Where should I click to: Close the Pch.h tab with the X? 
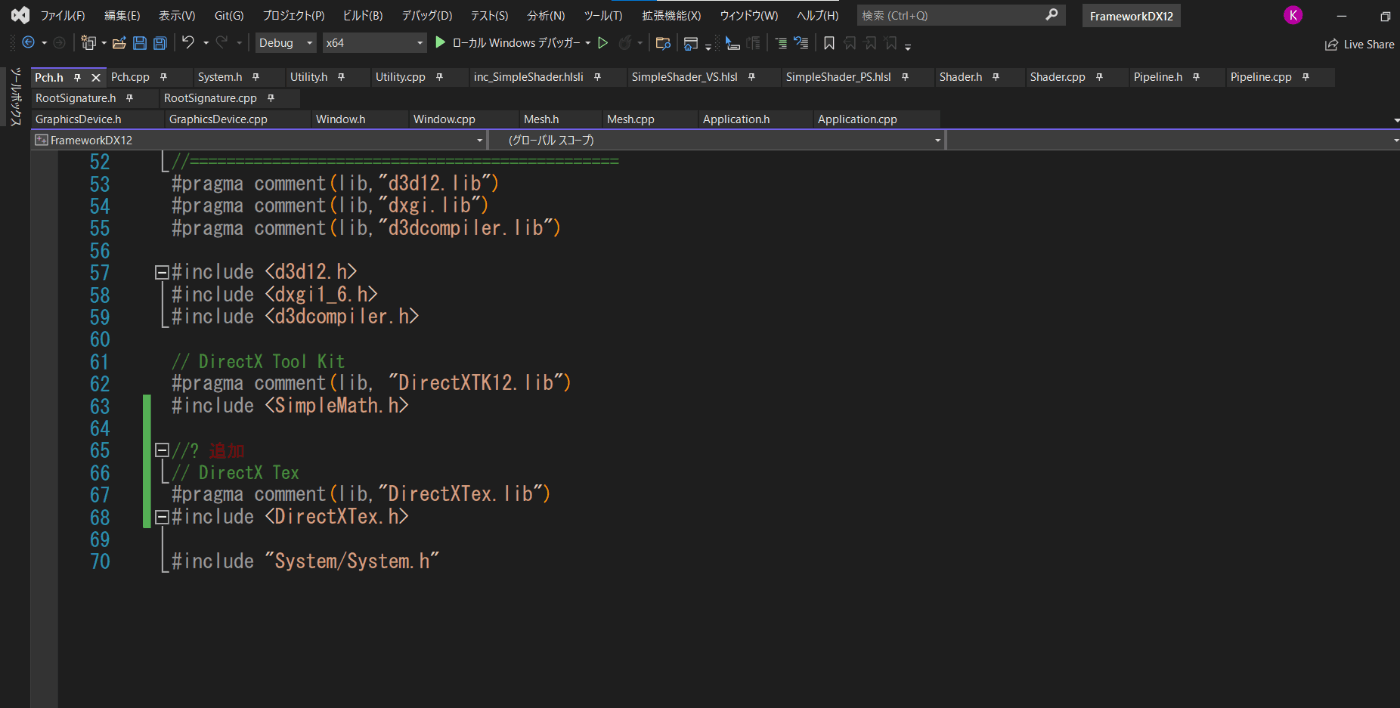96,77
